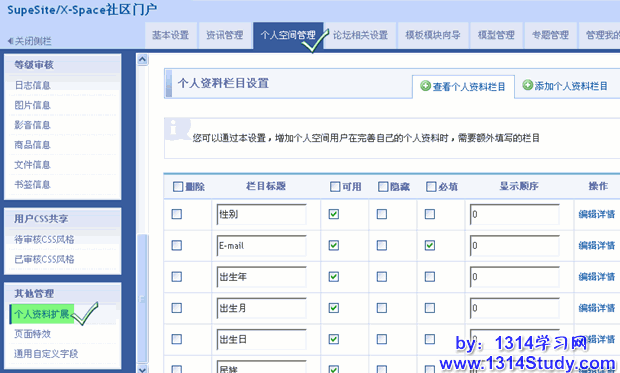Click 编辑详情 for the 性别 row
620x373 pixels.
click(597, 214)
